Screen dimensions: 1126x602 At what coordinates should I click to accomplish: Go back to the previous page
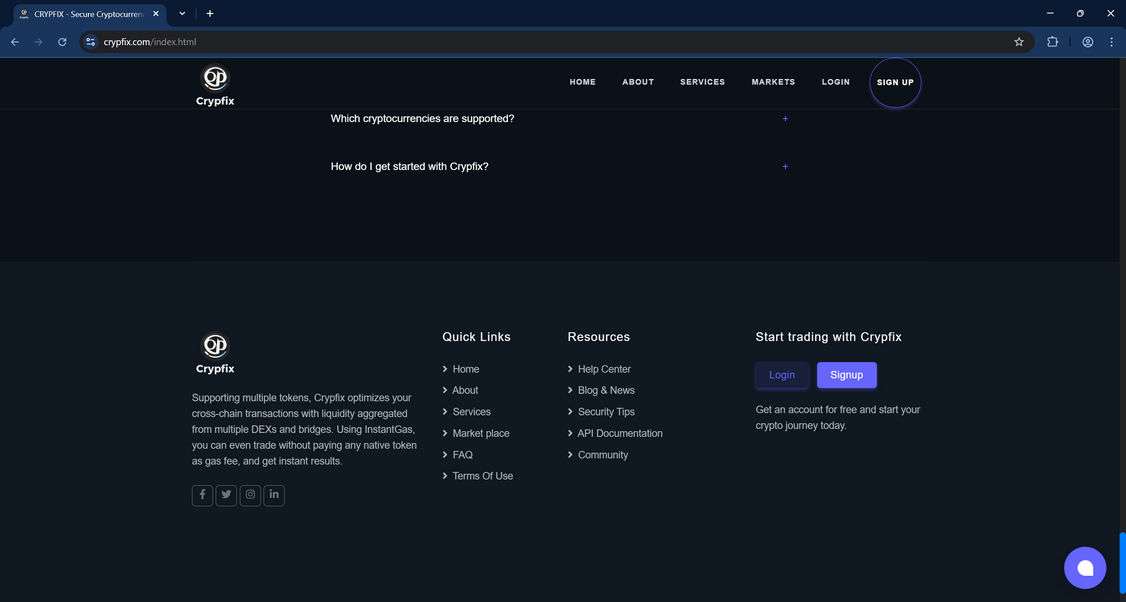(x=15, y=42)
